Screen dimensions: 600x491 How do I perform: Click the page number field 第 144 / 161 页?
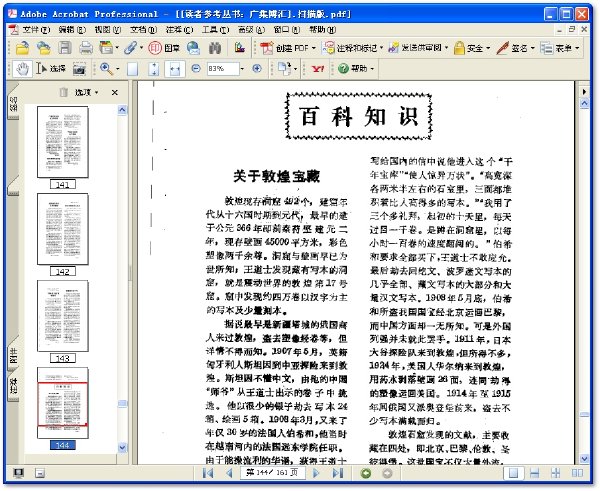click(272, 473)
